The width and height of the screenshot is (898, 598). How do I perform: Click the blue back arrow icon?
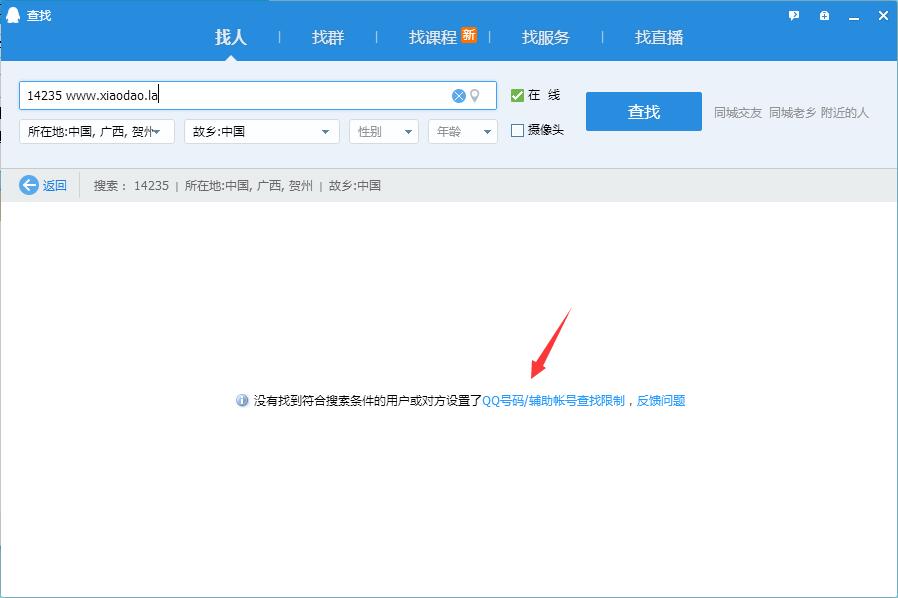click(x=29, y=185)
